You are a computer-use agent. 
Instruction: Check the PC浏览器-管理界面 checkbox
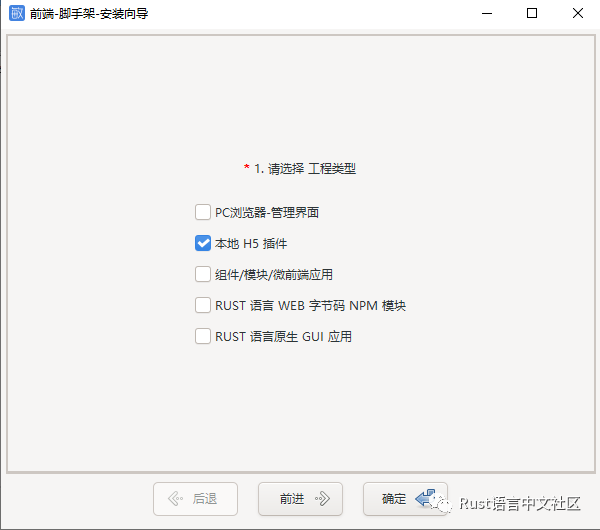point(203,212)
